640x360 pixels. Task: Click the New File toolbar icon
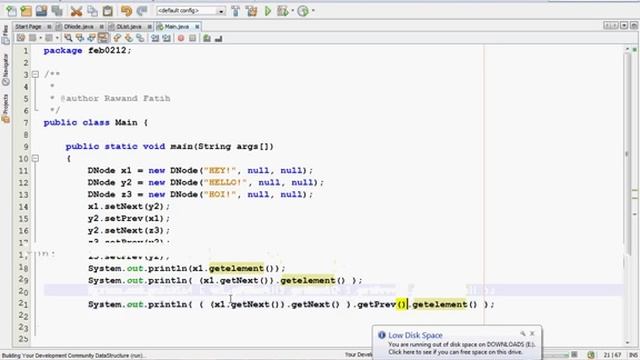pos(11,11)
